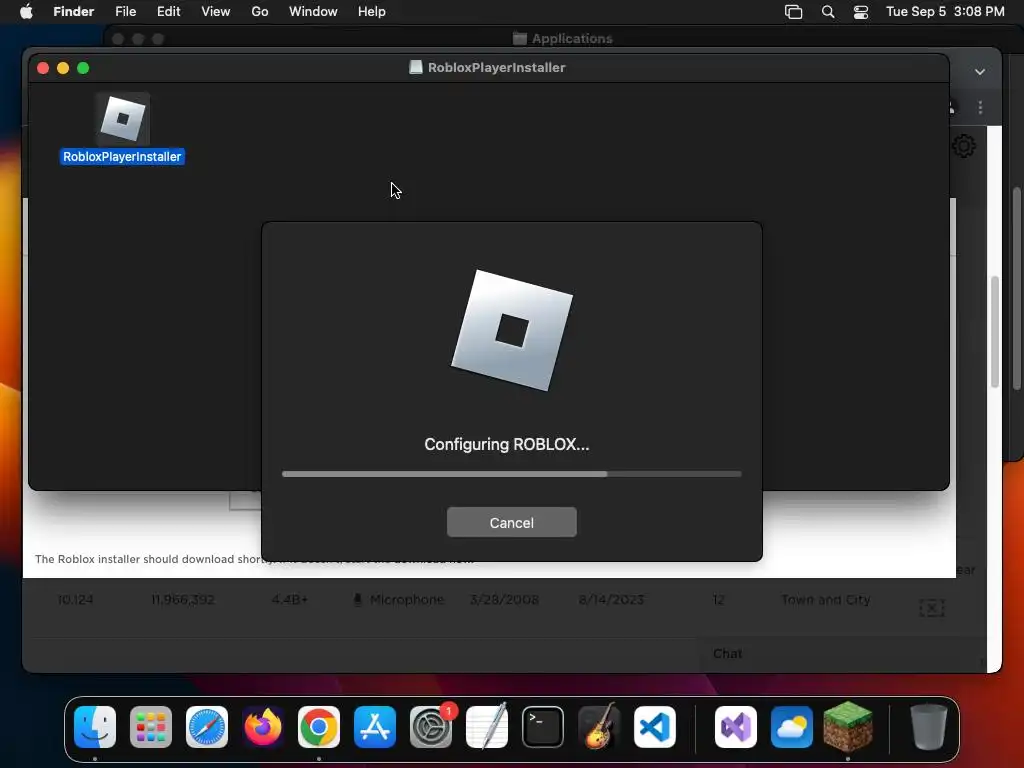Click the 3/28/2008 created date

point(505,600)
